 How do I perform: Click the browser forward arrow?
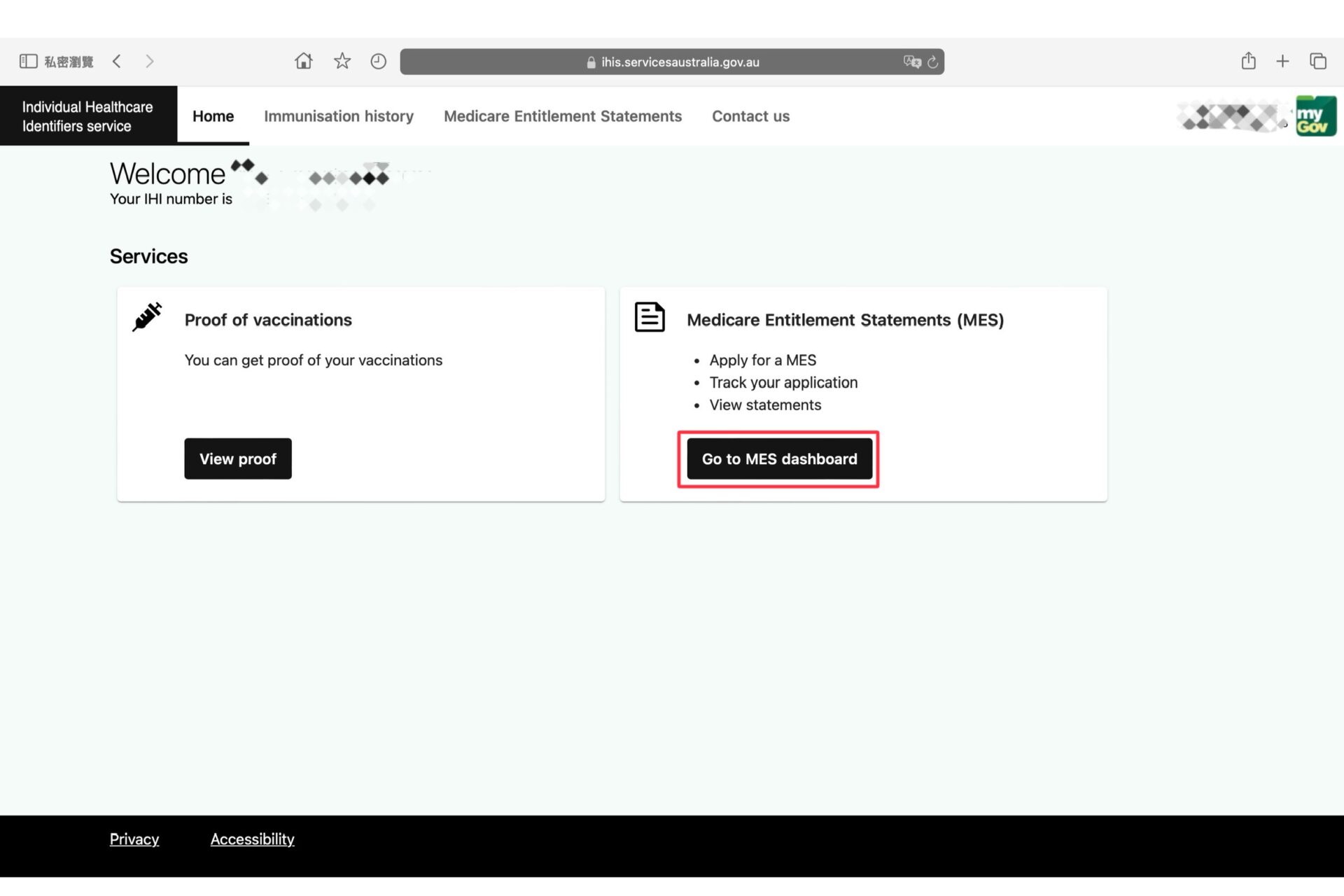(149, 62)
